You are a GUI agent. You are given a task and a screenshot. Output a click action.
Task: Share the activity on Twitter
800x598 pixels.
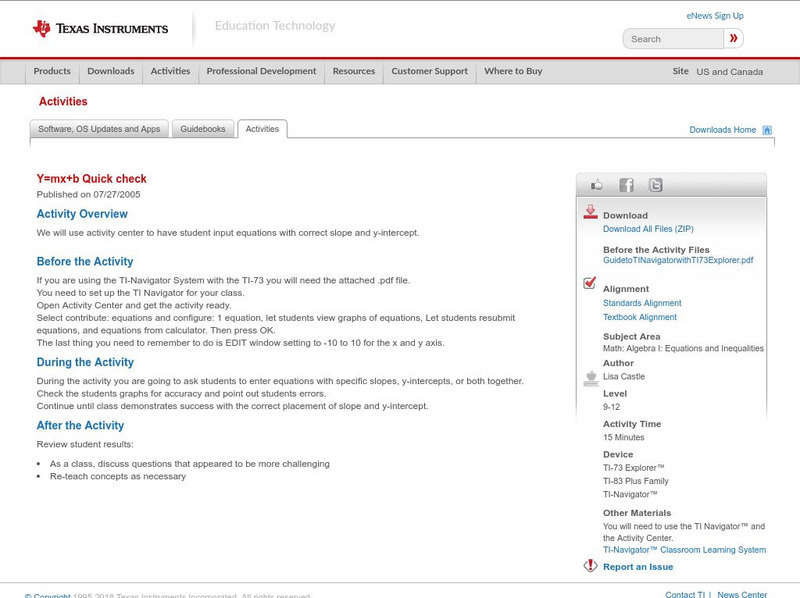click(656, 185)
